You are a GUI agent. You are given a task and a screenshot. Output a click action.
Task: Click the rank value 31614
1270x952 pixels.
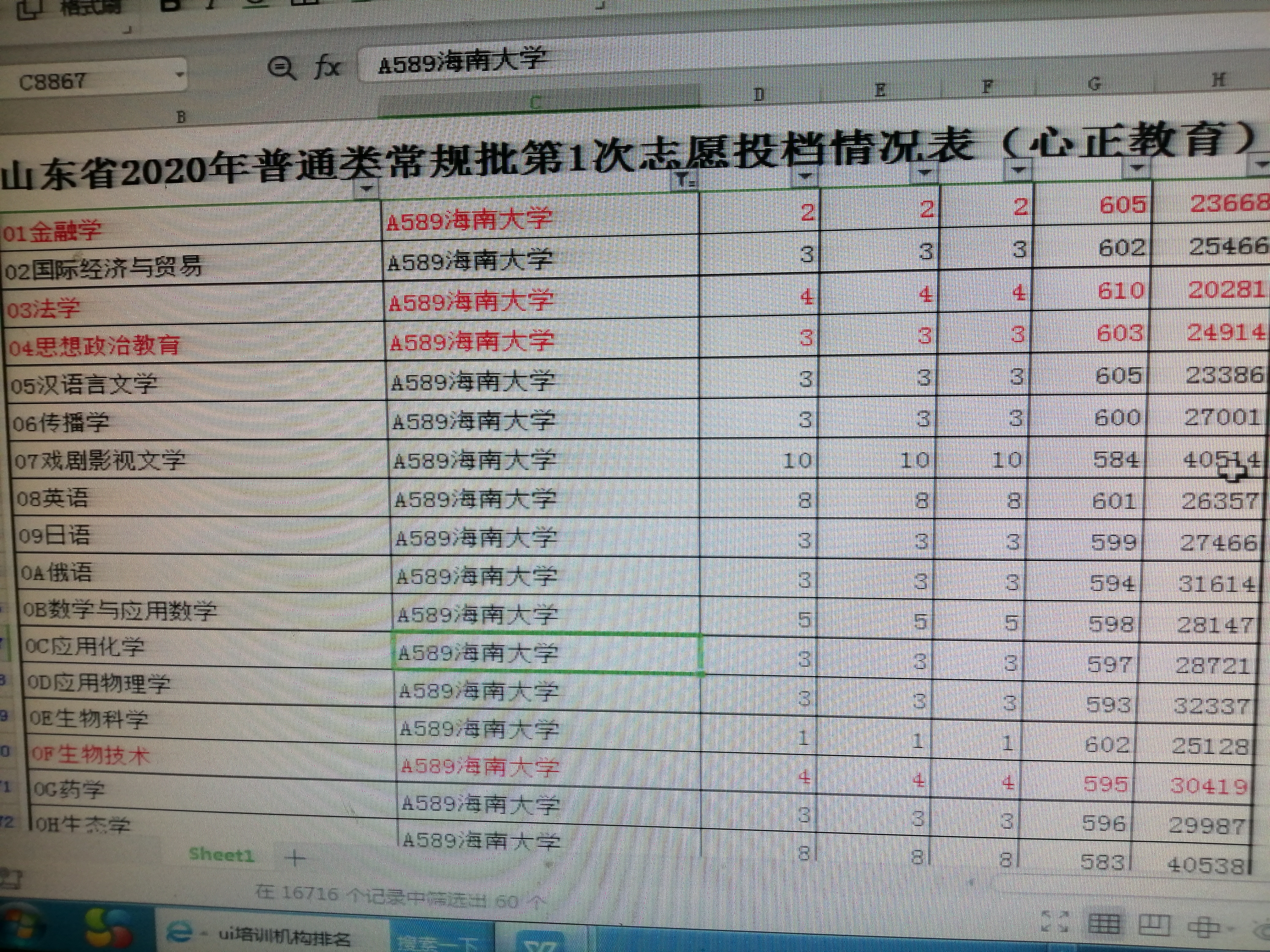1218,584
